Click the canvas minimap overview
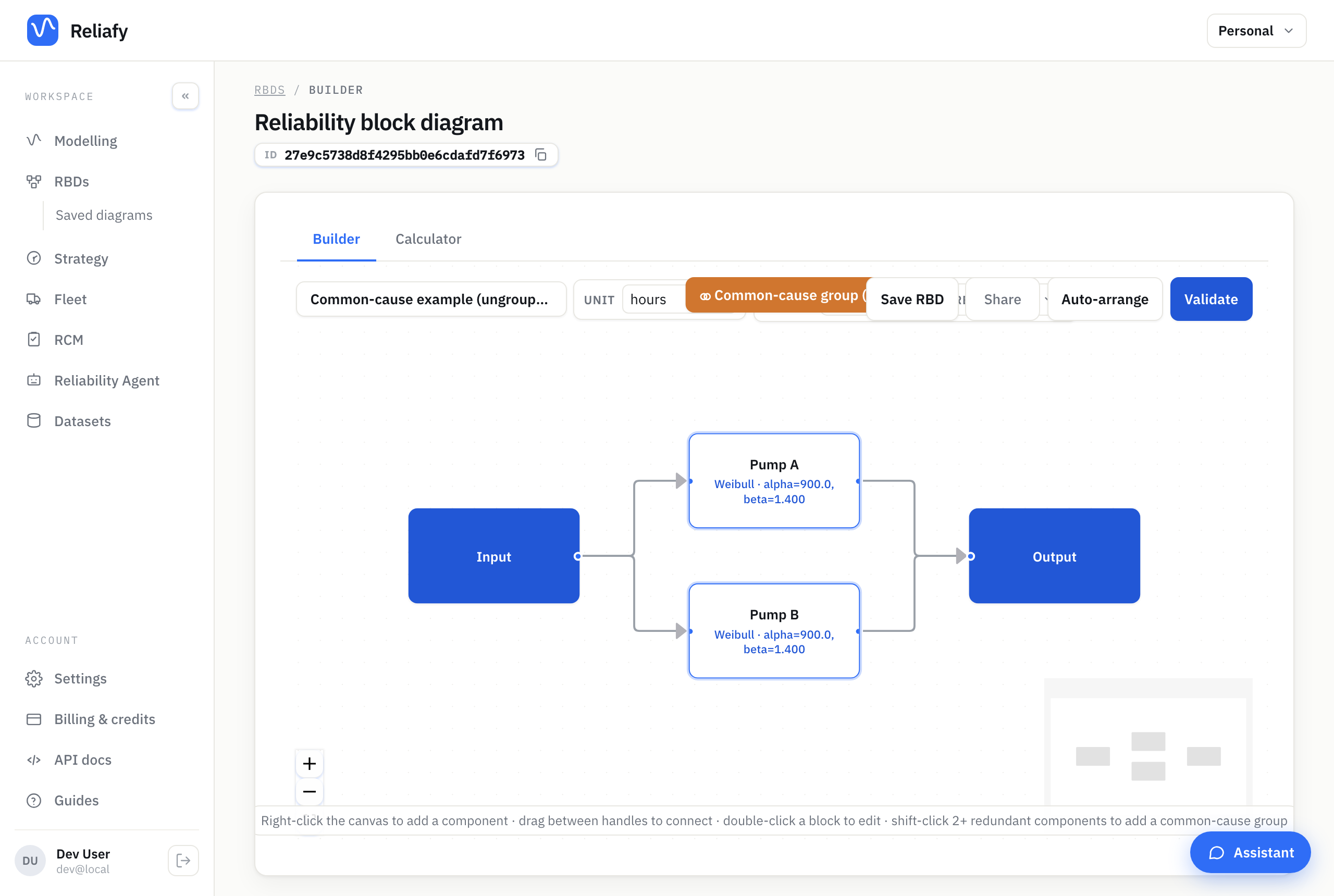This screenshot has width=1334, height=896. [1147, 743]
